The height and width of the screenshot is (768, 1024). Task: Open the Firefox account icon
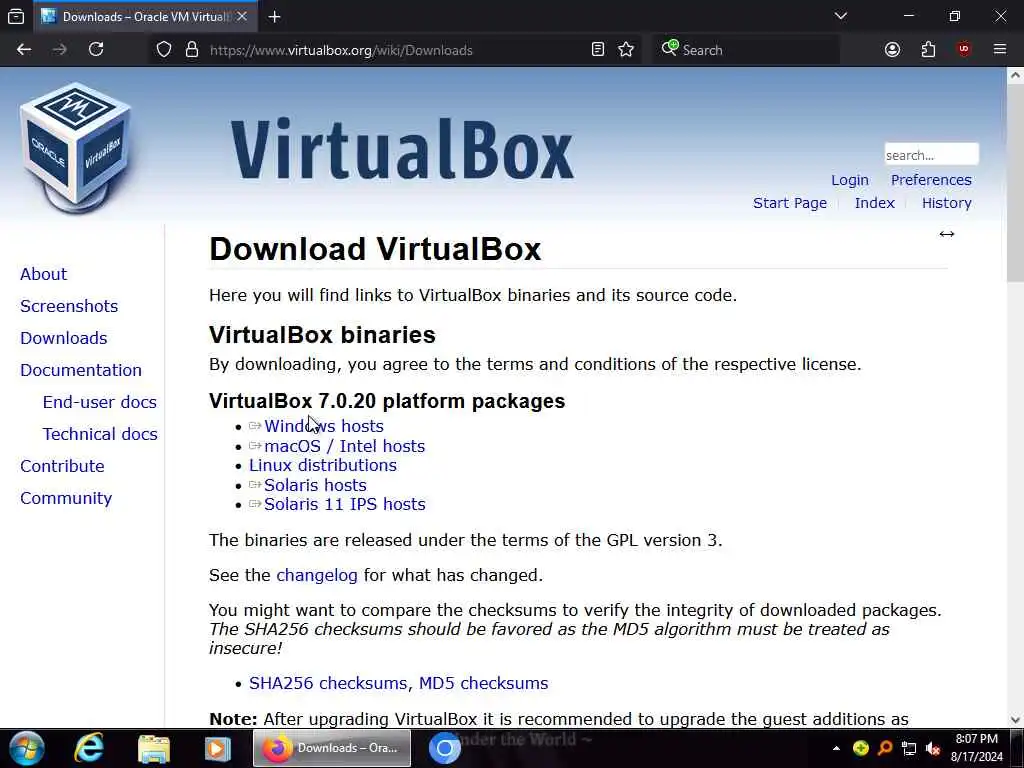pyautogui.click(x=892, y=50)
